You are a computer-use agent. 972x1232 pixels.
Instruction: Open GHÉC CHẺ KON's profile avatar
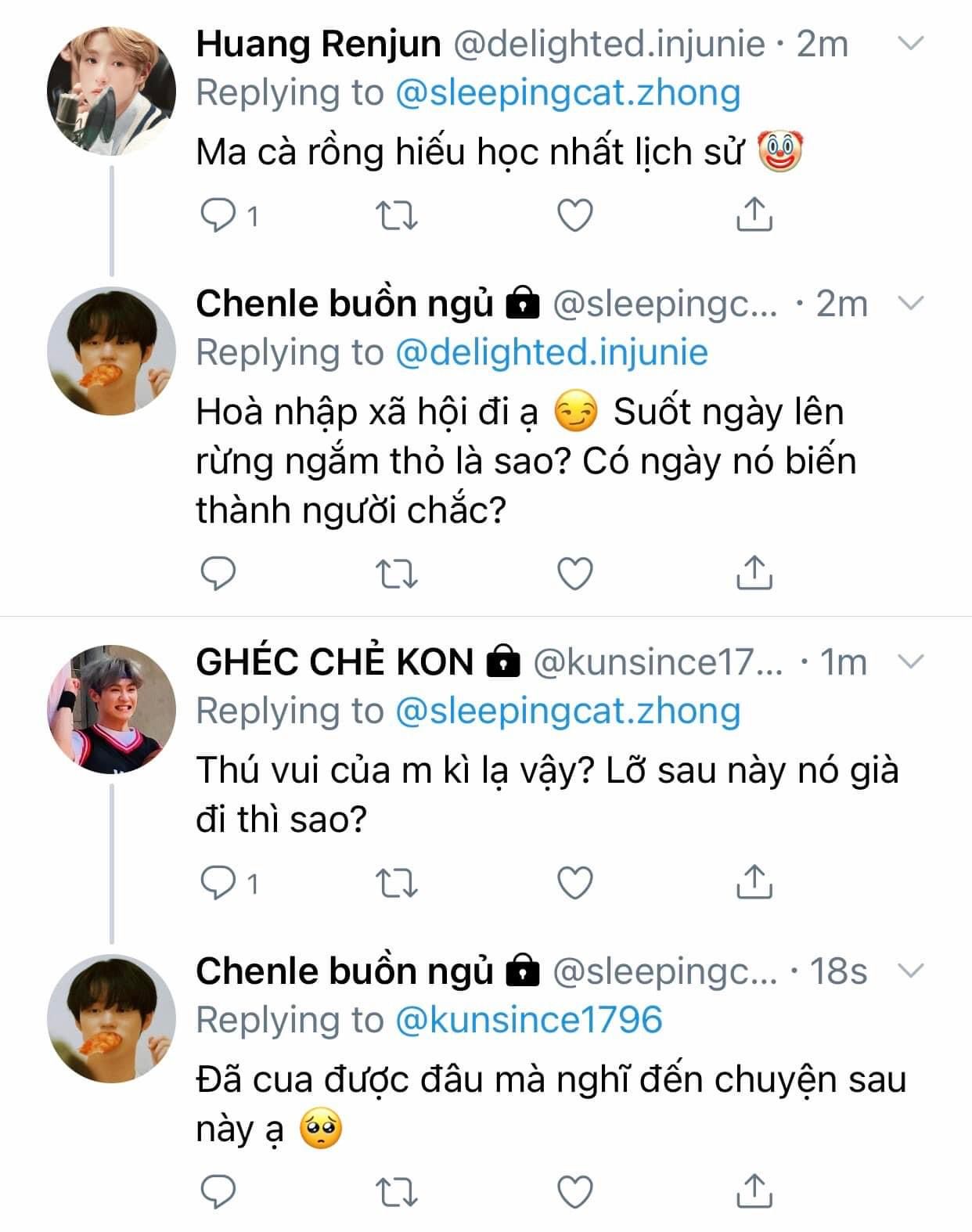(111, 709)
